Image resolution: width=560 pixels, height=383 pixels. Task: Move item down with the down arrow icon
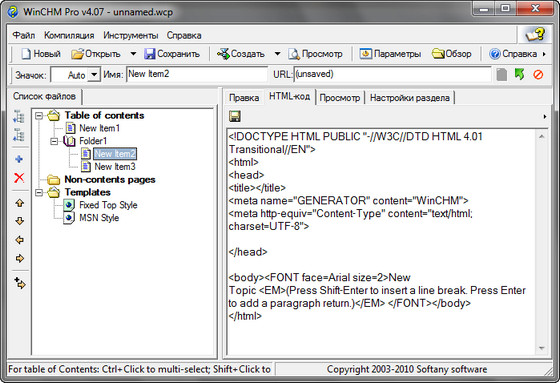click(x=20, y=221)
